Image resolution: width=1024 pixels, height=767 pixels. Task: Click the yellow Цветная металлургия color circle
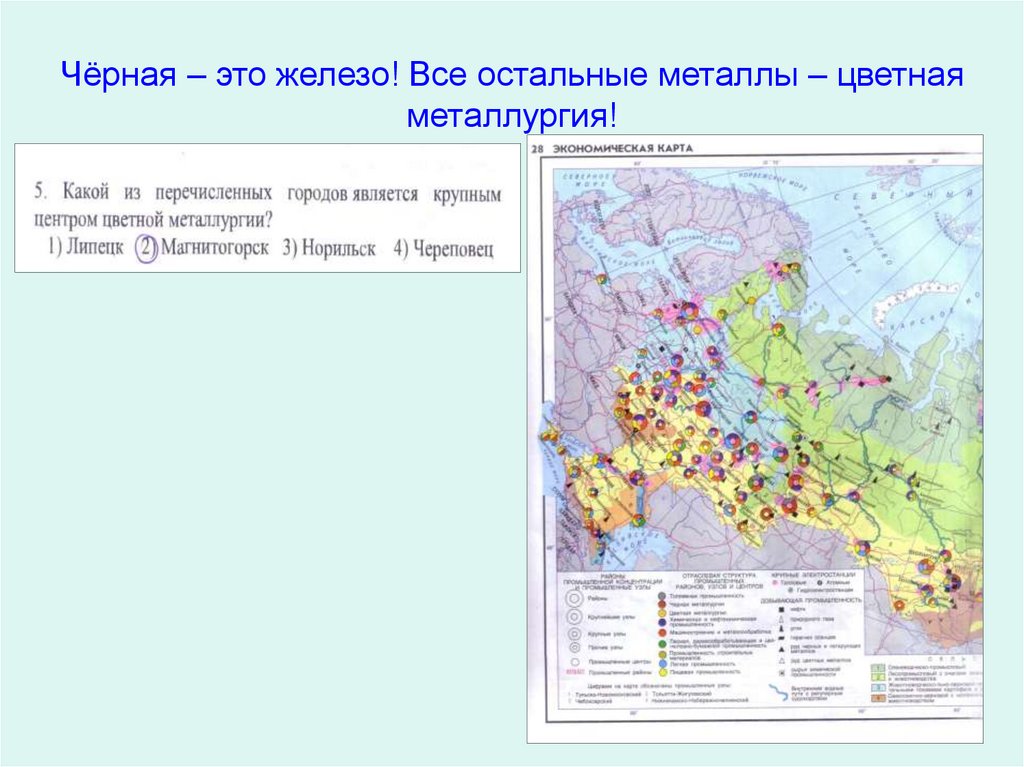click(662, 612)
